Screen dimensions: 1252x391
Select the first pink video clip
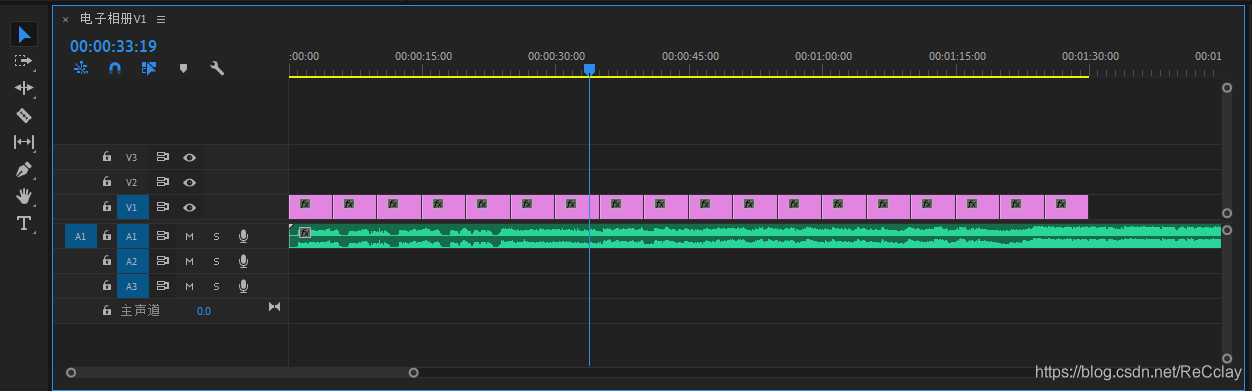[x=310, y=207]
